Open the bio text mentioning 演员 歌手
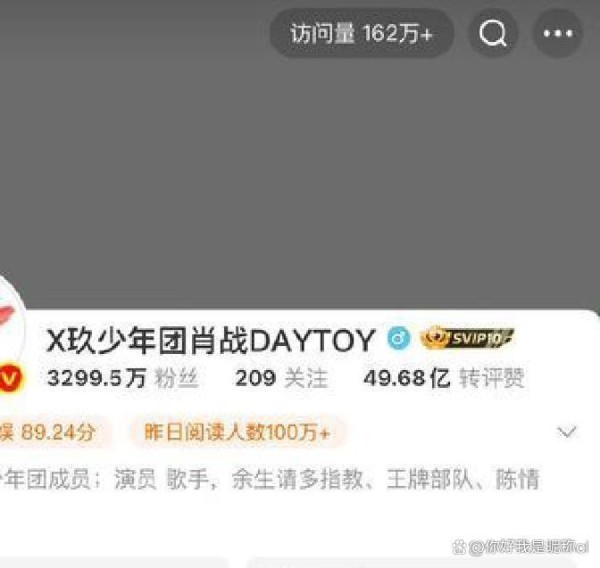The image size is (600, 568). coord(270,478)
